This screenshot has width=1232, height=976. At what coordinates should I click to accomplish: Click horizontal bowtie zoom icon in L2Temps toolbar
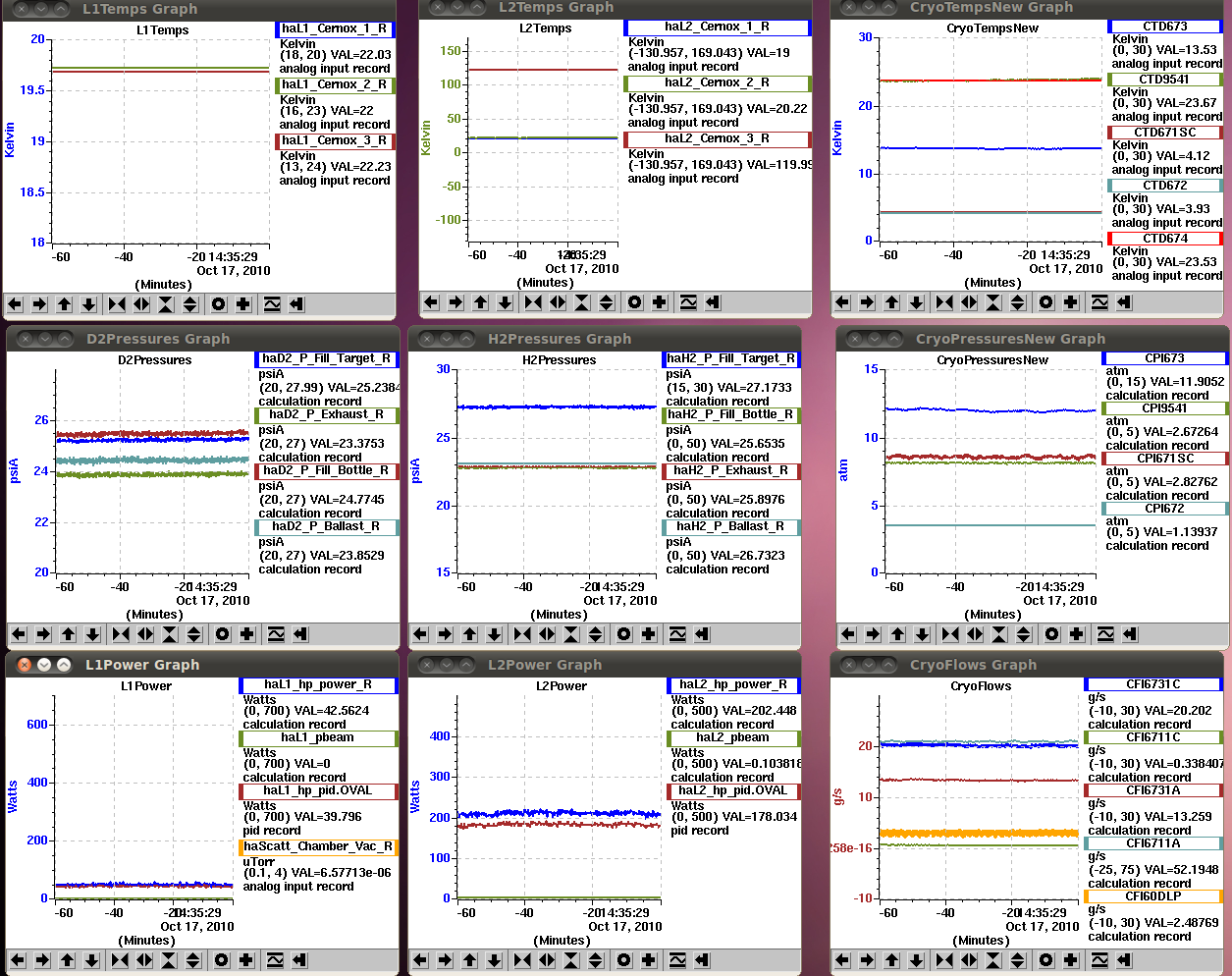click(x=533, y=302)
